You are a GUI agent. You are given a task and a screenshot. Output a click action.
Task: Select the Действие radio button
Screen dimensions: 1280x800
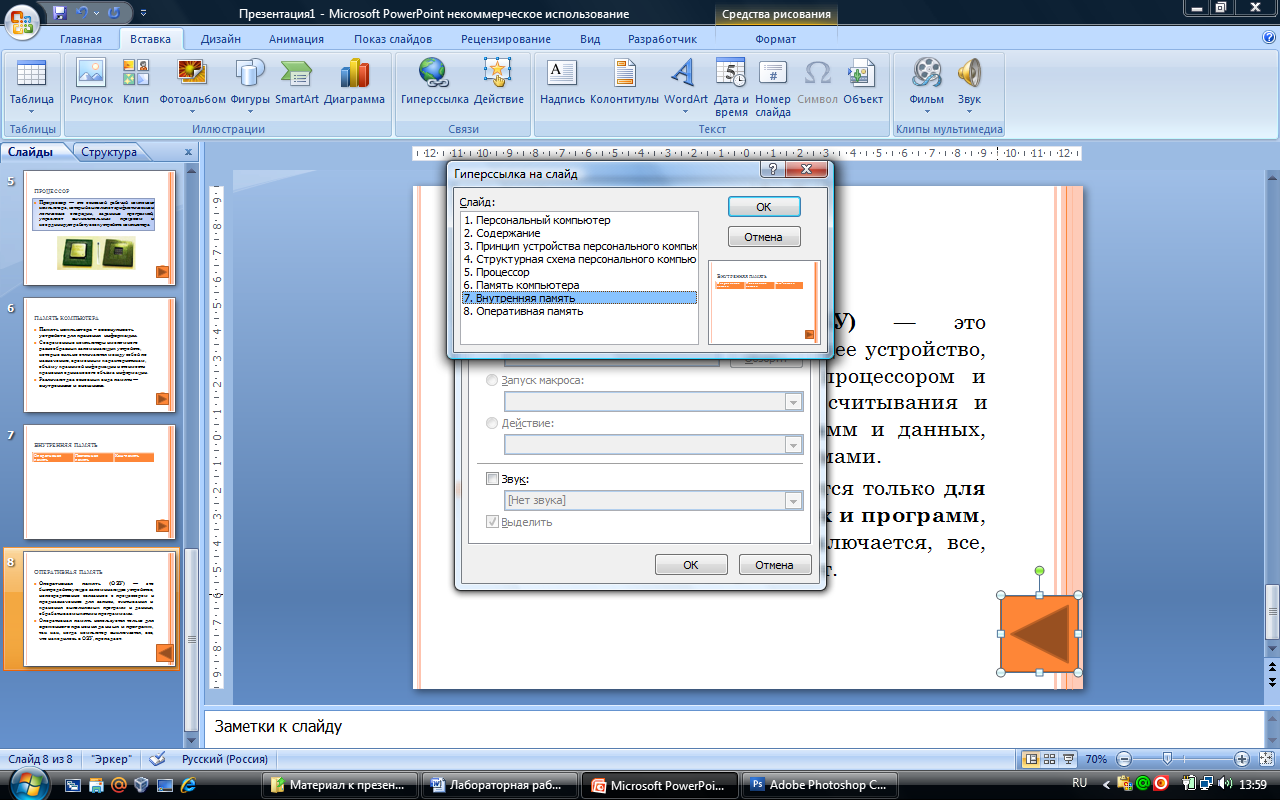pyautogui.click(x=491, y=423)
